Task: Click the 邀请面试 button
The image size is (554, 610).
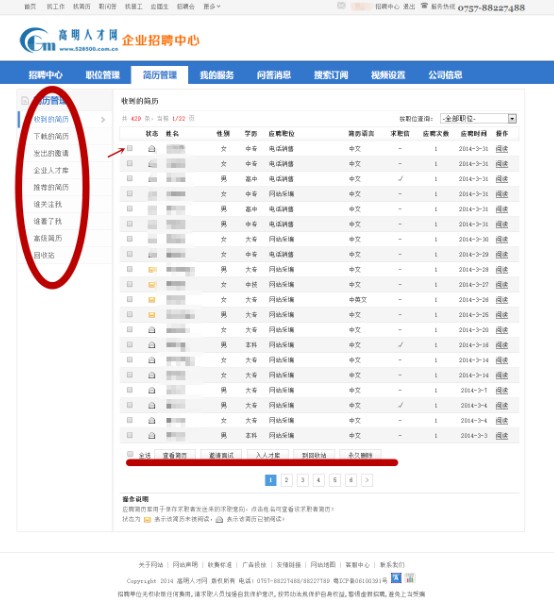Action: 221,455
